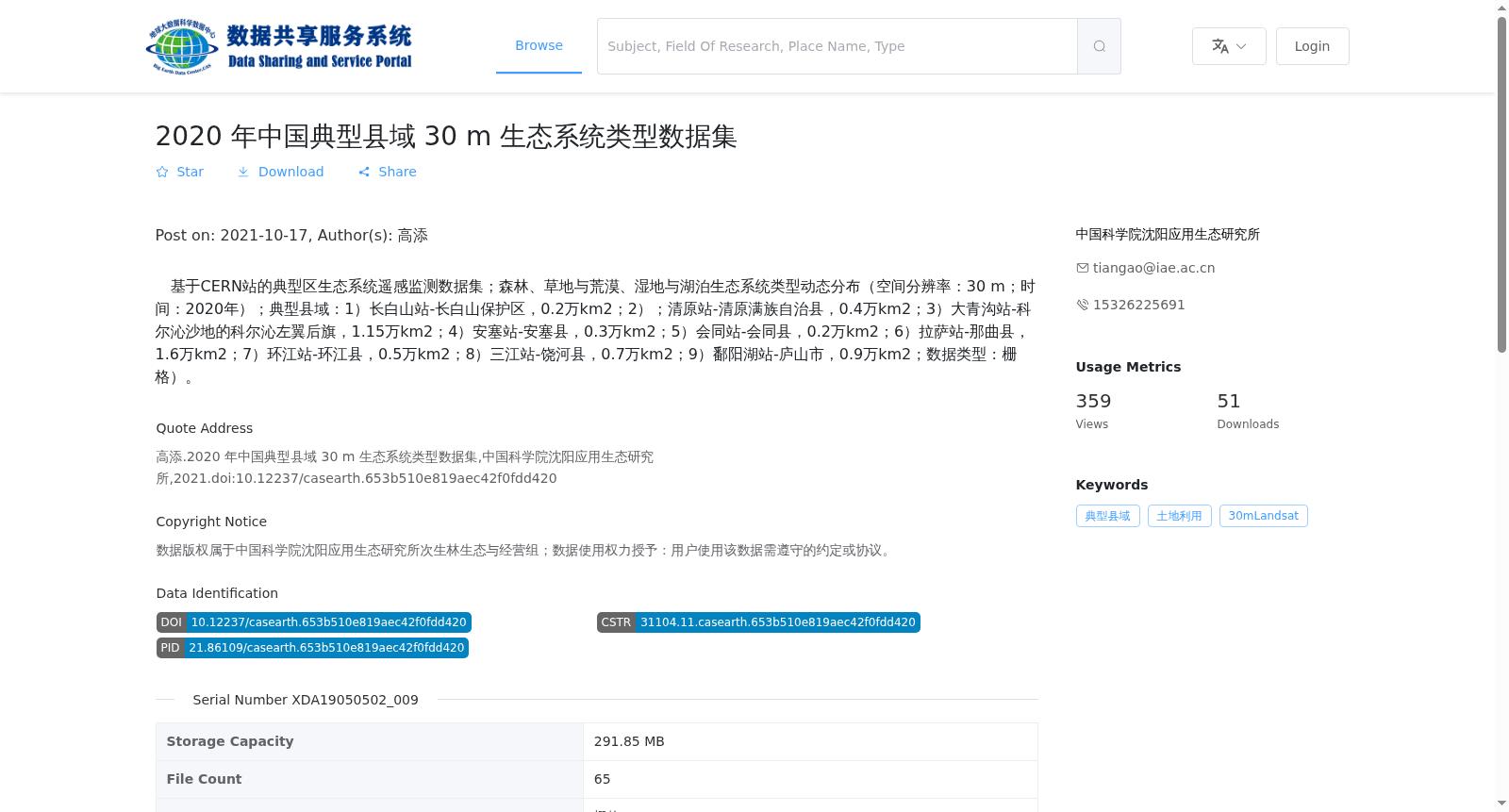Click the 51 downloads count
The width and height of the screenshot is (1509, 812).
click(x=1228, y=401)
